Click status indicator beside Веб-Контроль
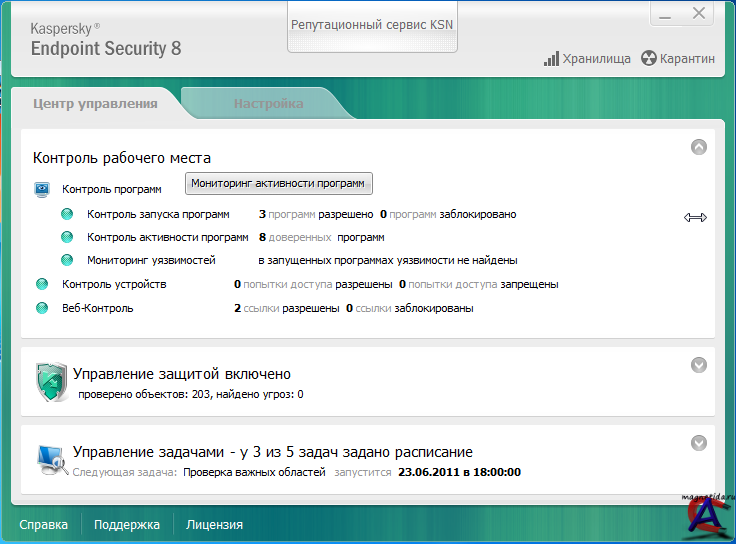Image resolution: width=736 pixels, height=544 pixels. click(x=42, y=309)
